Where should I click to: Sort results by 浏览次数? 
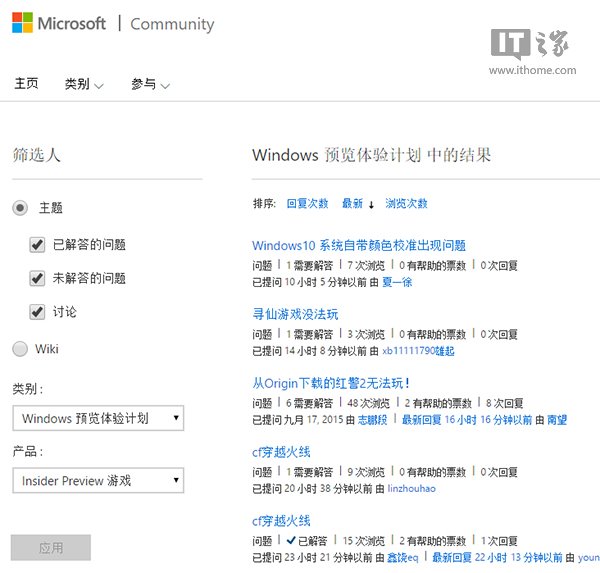pos(406,203)
